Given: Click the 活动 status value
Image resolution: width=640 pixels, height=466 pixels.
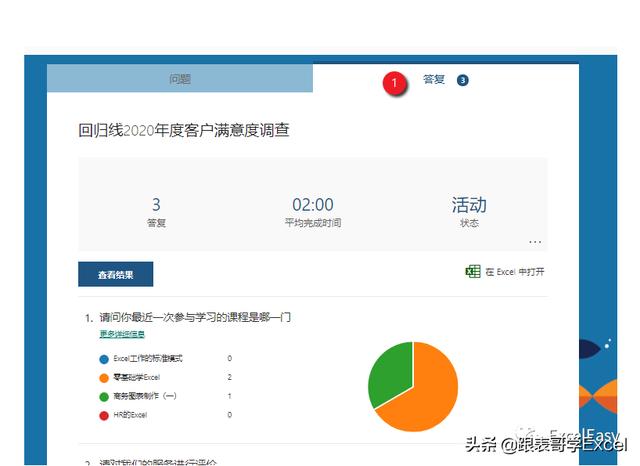Looking at the screenshot, I should (468, 205).
